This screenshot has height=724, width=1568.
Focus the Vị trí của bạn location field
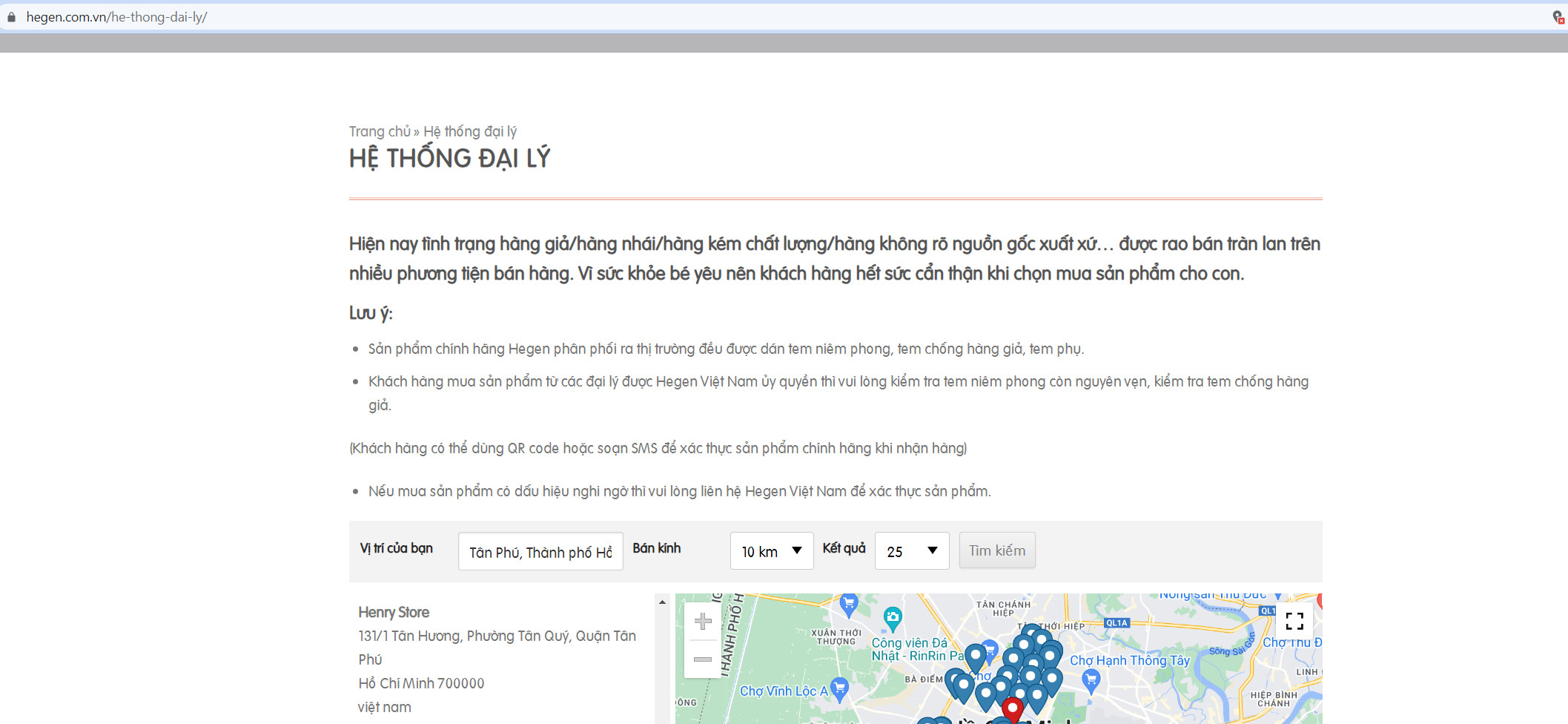pyautogui.click(x=540, y=551)
